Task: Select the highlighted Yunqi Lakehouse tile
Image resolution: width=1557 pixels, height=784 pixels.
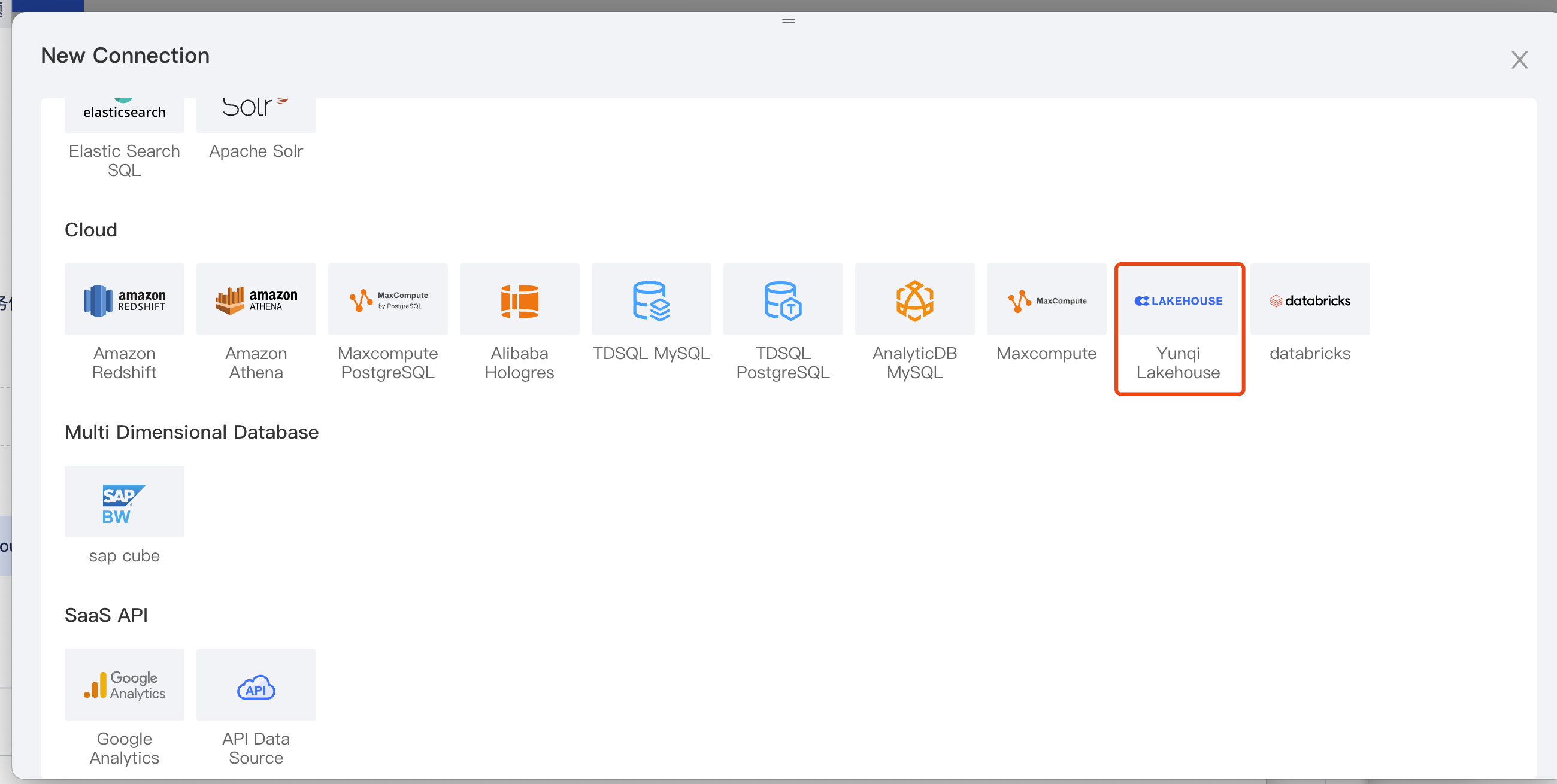Action: click(x=1178, y=300)
